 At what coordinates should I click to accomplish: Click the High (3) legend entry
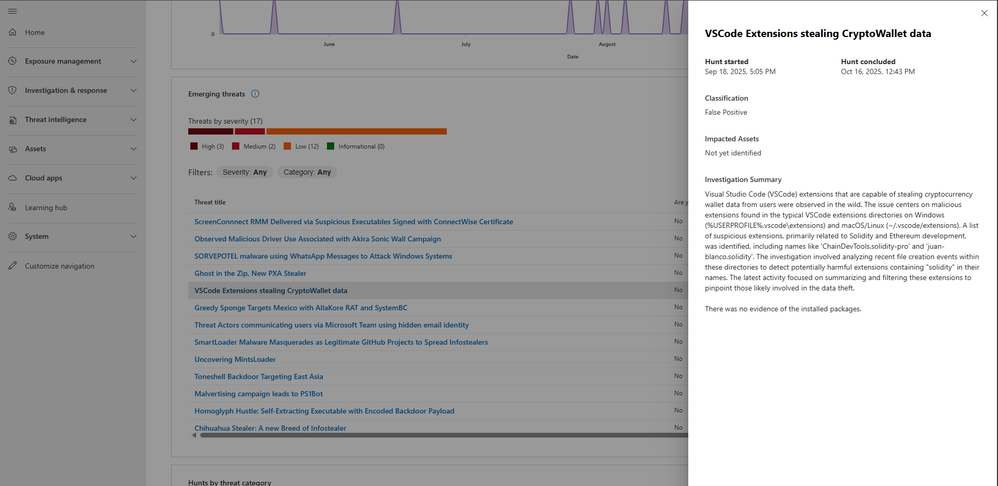click(x=207, y=146)
